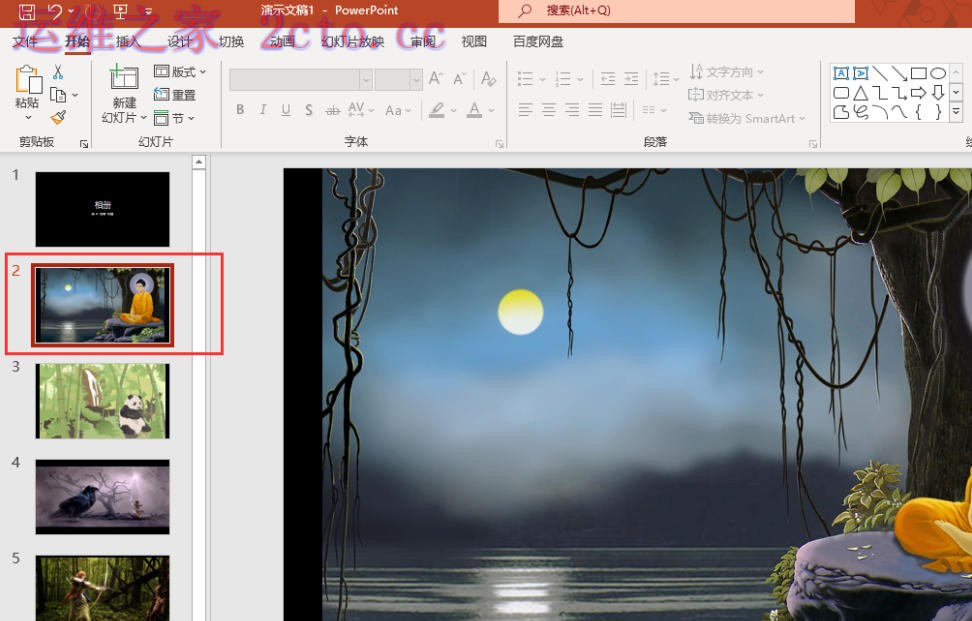Start slideshow from beginning quick access icon

pos(120,11)
